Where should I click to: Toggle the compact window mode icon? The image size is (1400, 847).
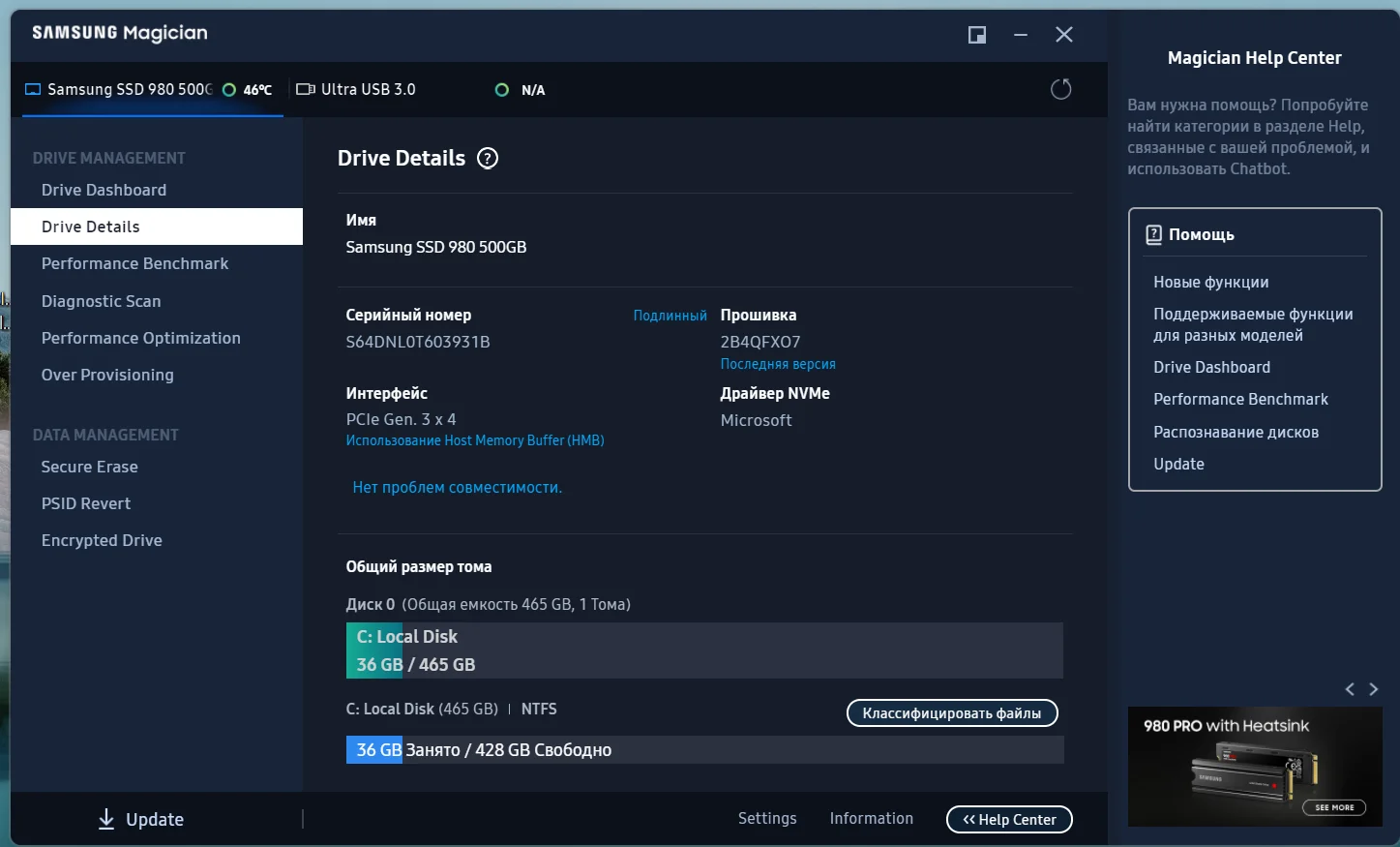click(x=977, y=35)
